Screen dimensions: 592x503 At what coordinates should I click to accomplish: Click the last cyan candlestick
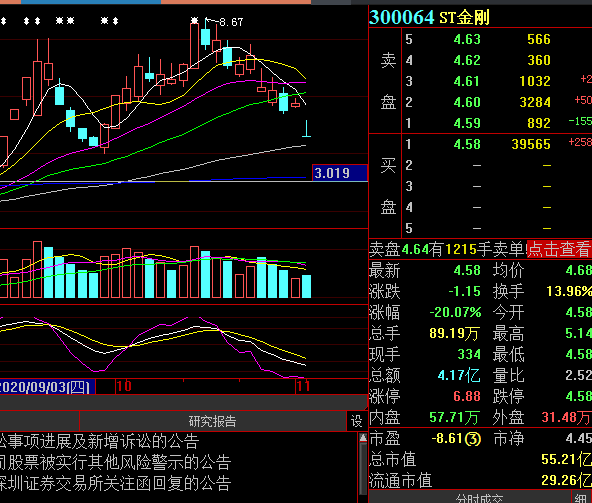point(306,128)
